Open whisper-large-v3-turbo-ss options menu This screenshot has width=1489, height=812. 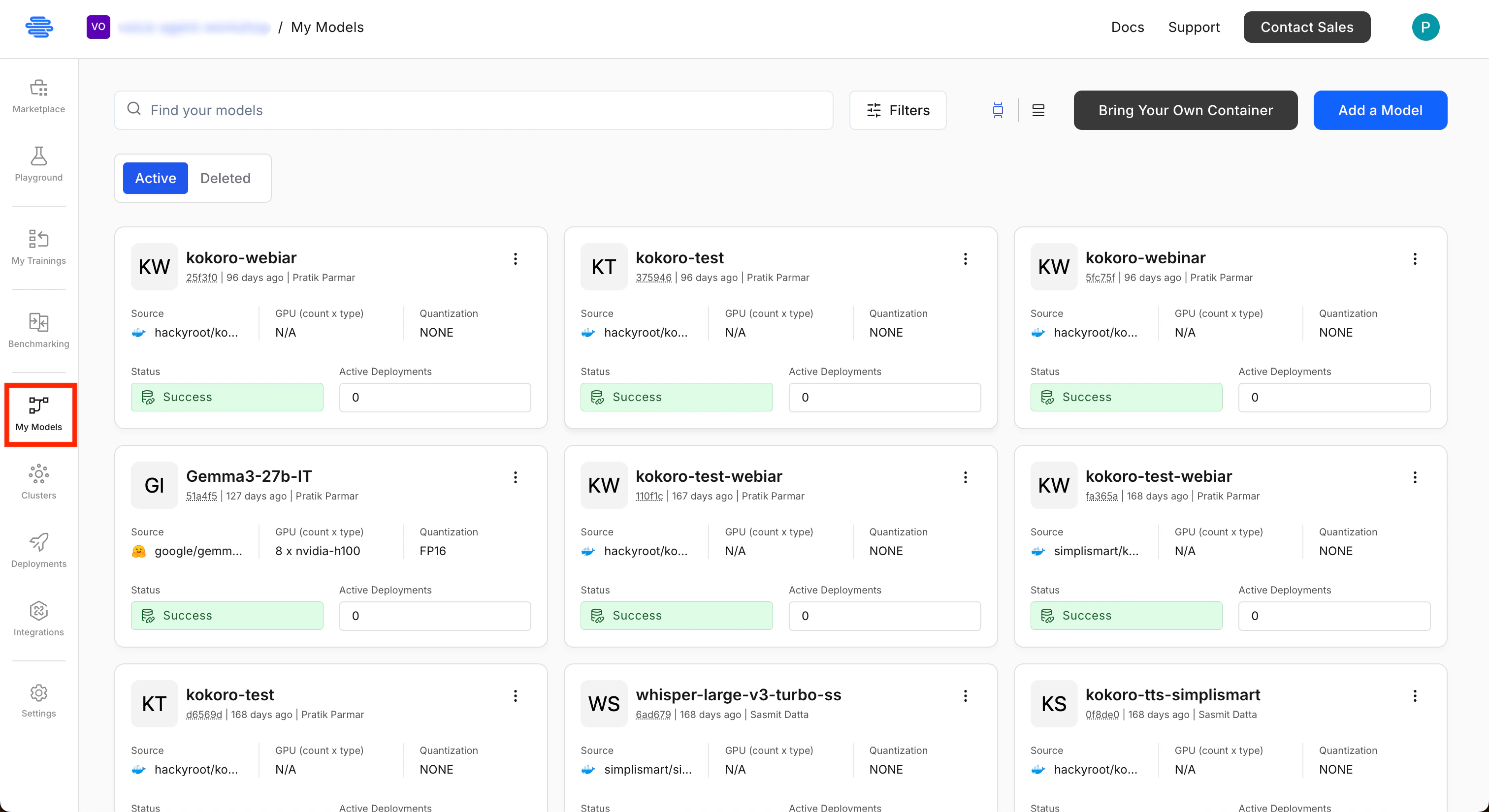[x=965, y=696]
